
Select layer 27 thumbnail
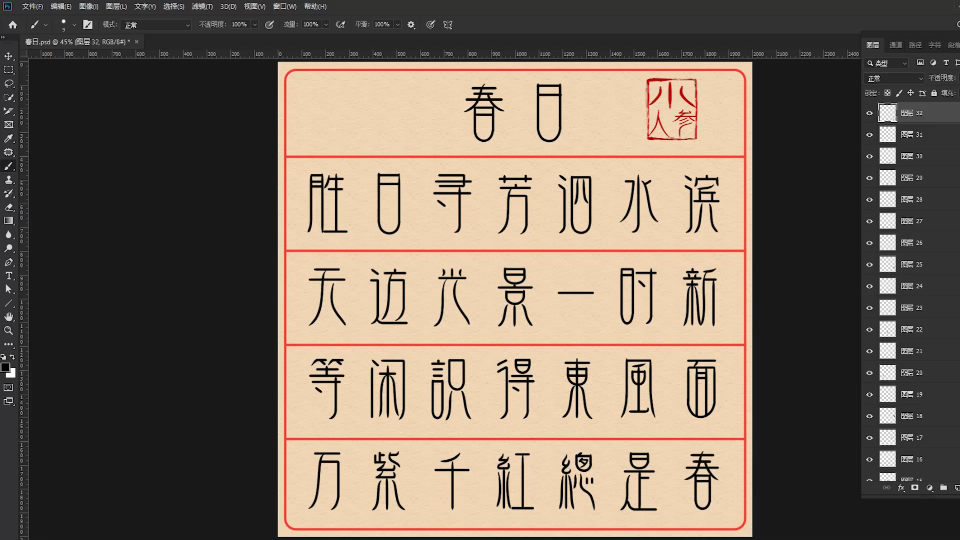tap(888, 221)
